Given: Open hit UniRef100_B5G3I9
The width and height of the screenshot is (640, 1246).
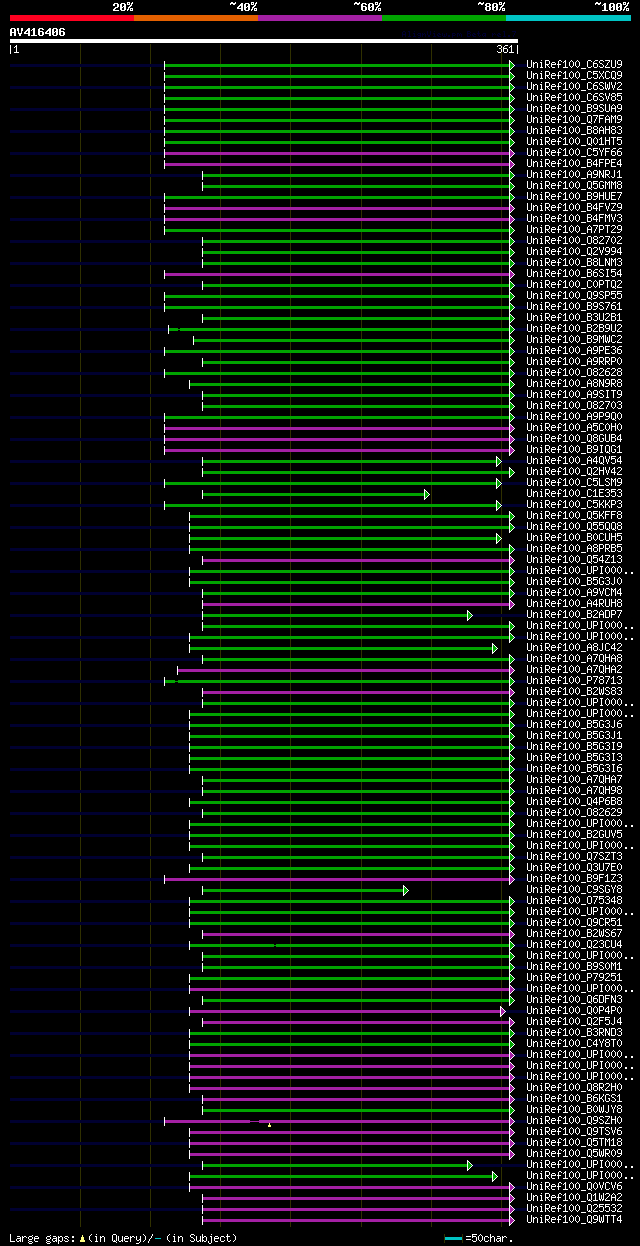Looking at the screenshot, I should pyautogui.click(x=574, y=747).
